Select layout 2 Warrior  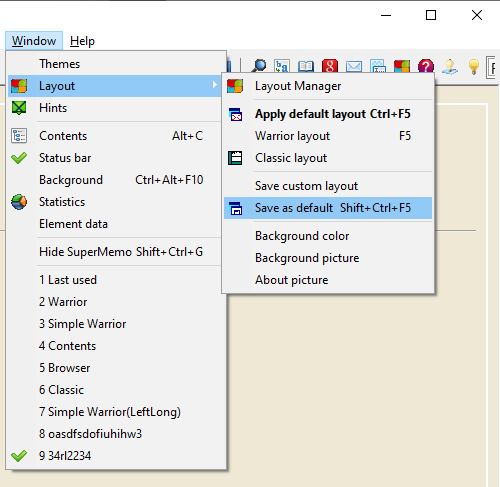pos(116,302)
